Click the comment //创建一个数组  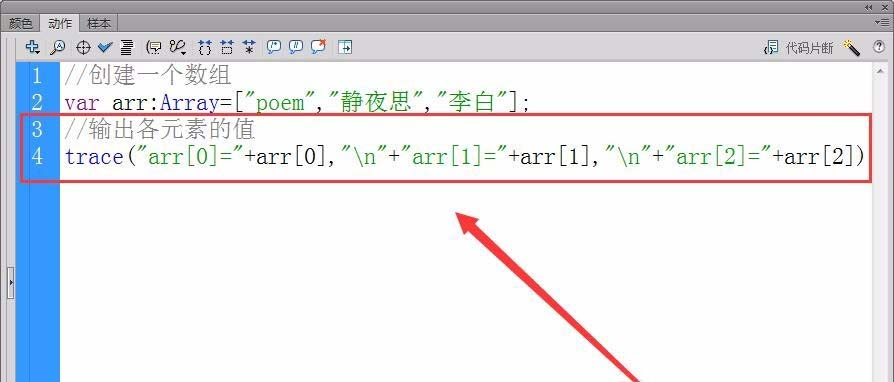tap(148, 76)
